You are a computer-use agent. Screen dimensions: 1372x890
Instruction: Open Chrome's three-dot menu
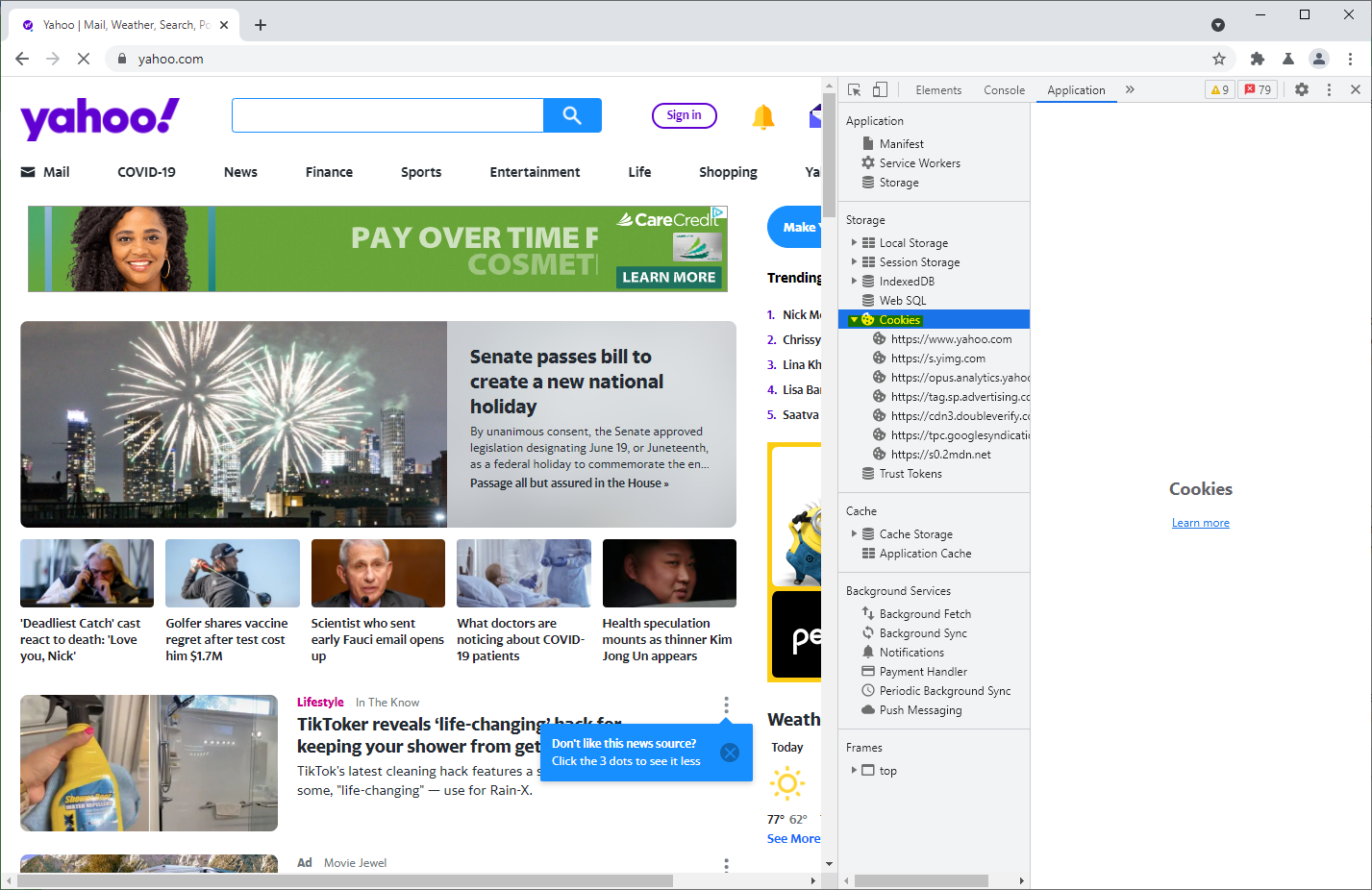(x=1350, y=59)
